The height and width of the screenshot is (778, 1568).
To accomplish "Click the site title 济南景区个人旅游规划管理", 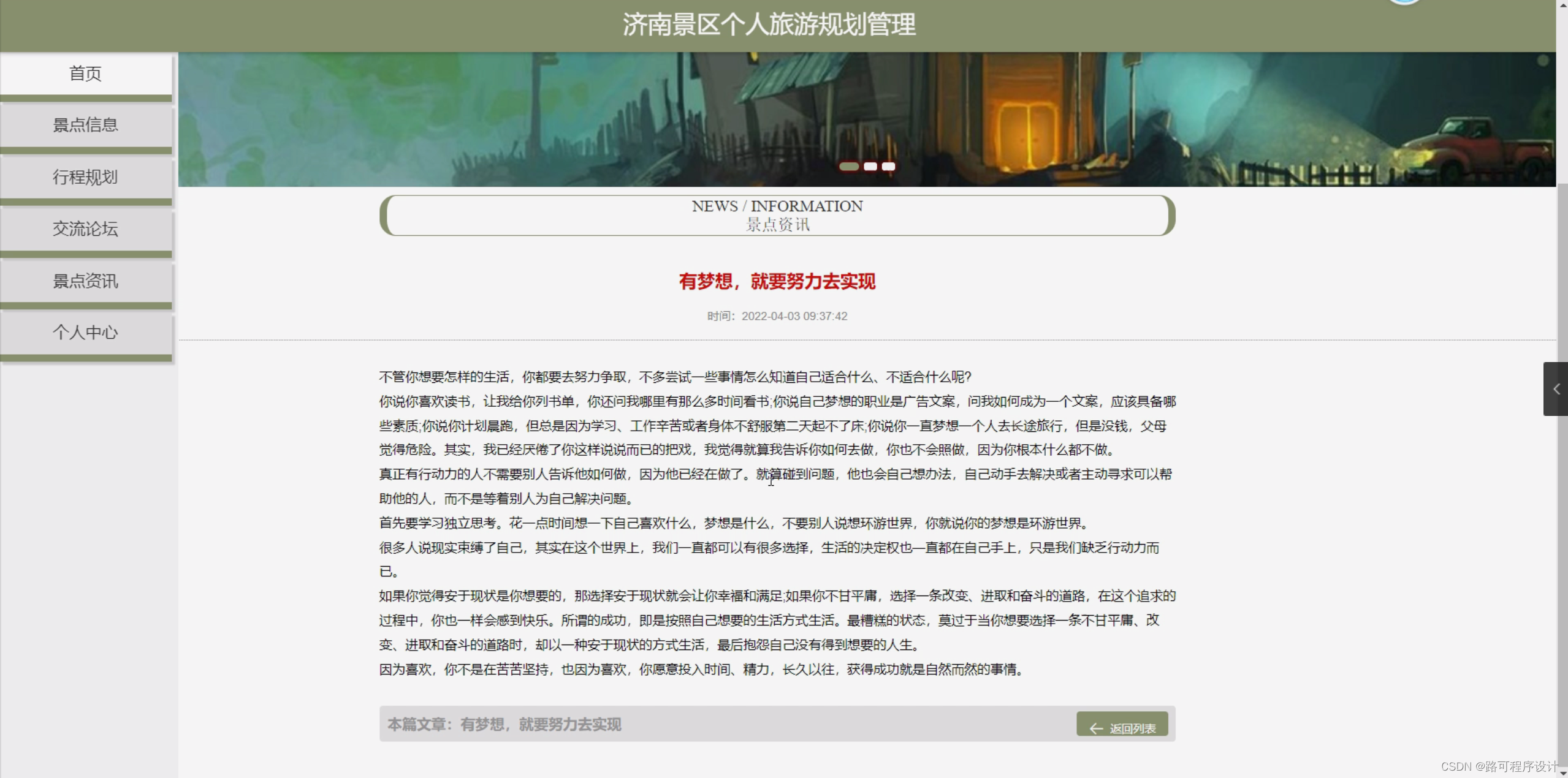I will (x=769, y=25).
